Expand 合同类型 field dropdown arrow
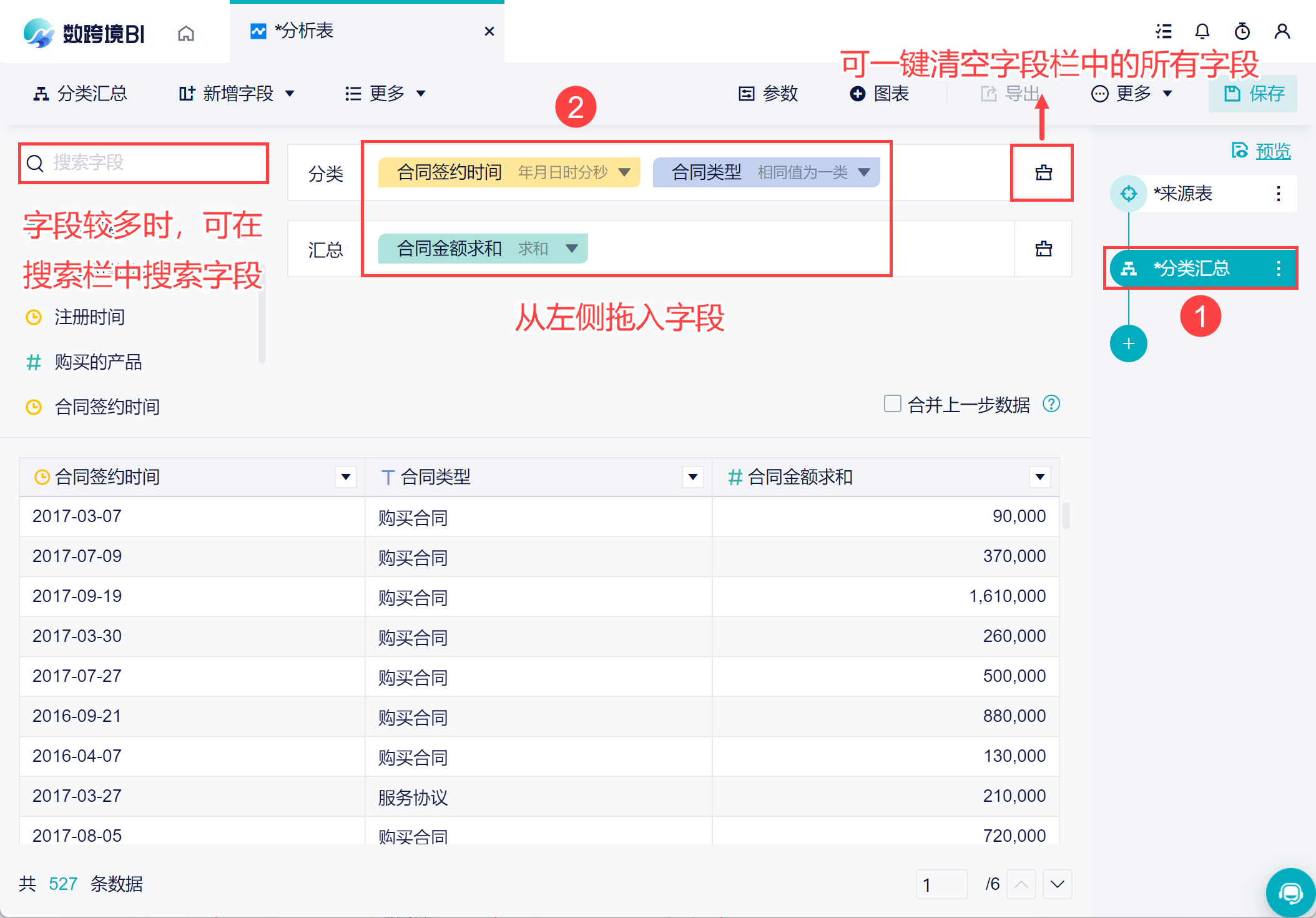This screenshot has height=918, width=1316. (x=864, y=172)
